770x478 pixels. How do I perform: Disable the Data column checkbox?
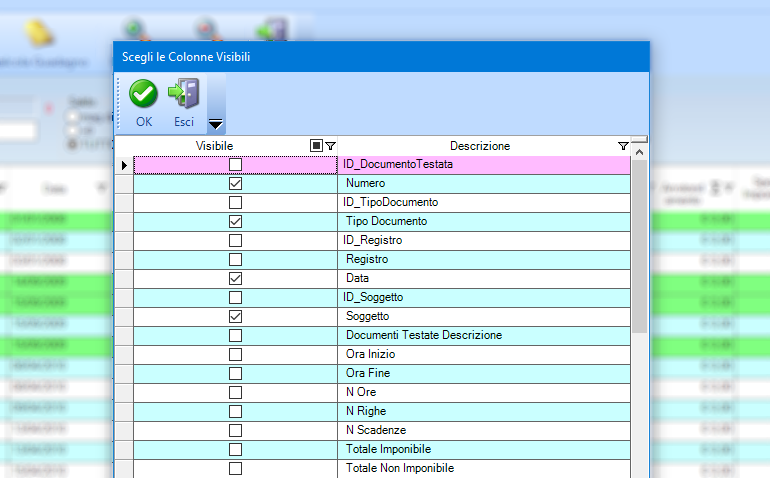click(x=236, y=278)
